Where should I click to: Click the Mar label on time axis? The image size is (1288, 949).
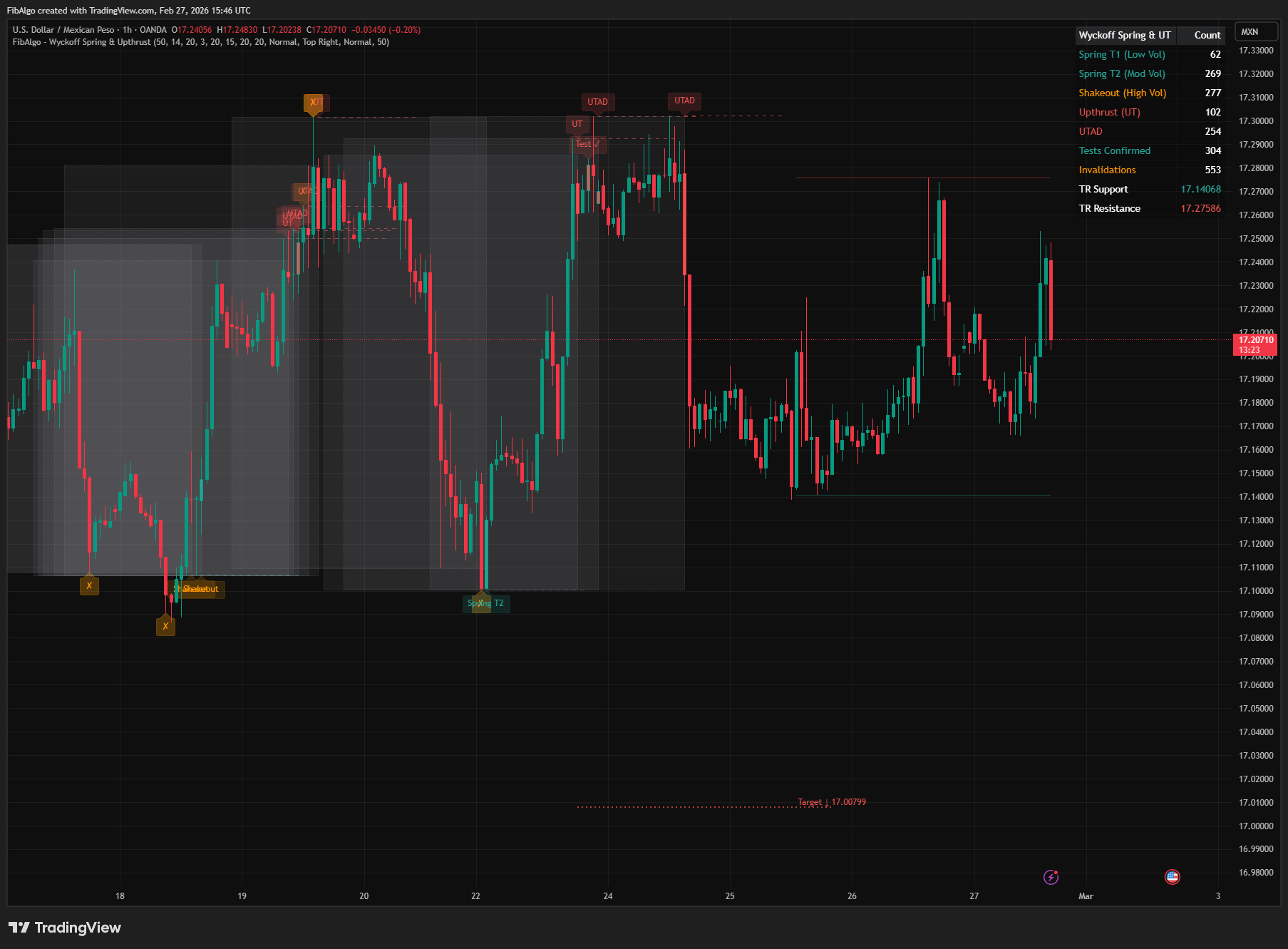point(1086,896)
